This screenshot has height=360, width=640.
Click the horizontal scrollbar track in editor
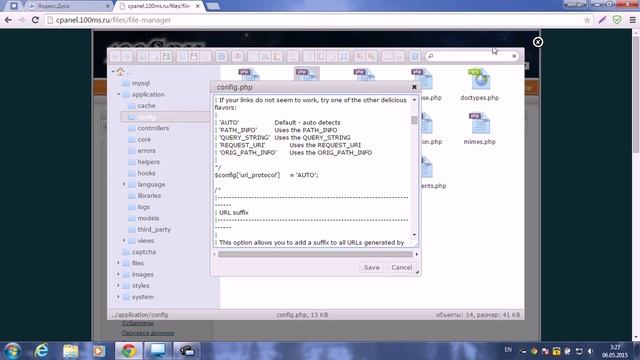(315, 254)
